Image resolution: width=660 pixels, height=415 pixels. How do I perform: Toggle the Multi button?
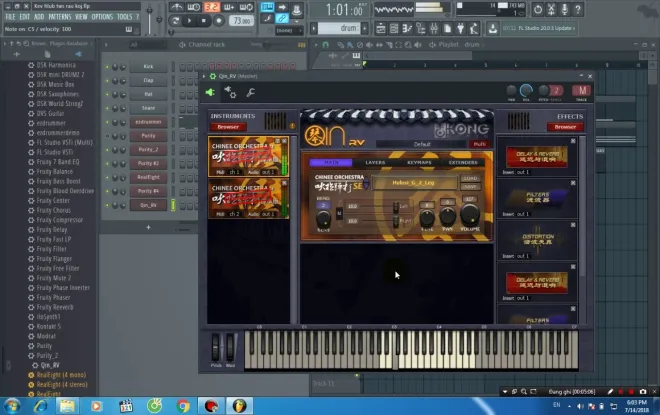(479, 144)
